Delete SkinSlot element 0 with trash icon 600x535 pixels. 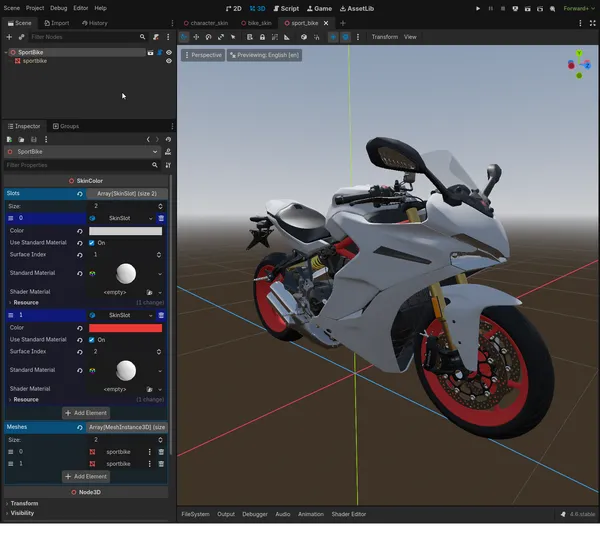pos(161,218)
